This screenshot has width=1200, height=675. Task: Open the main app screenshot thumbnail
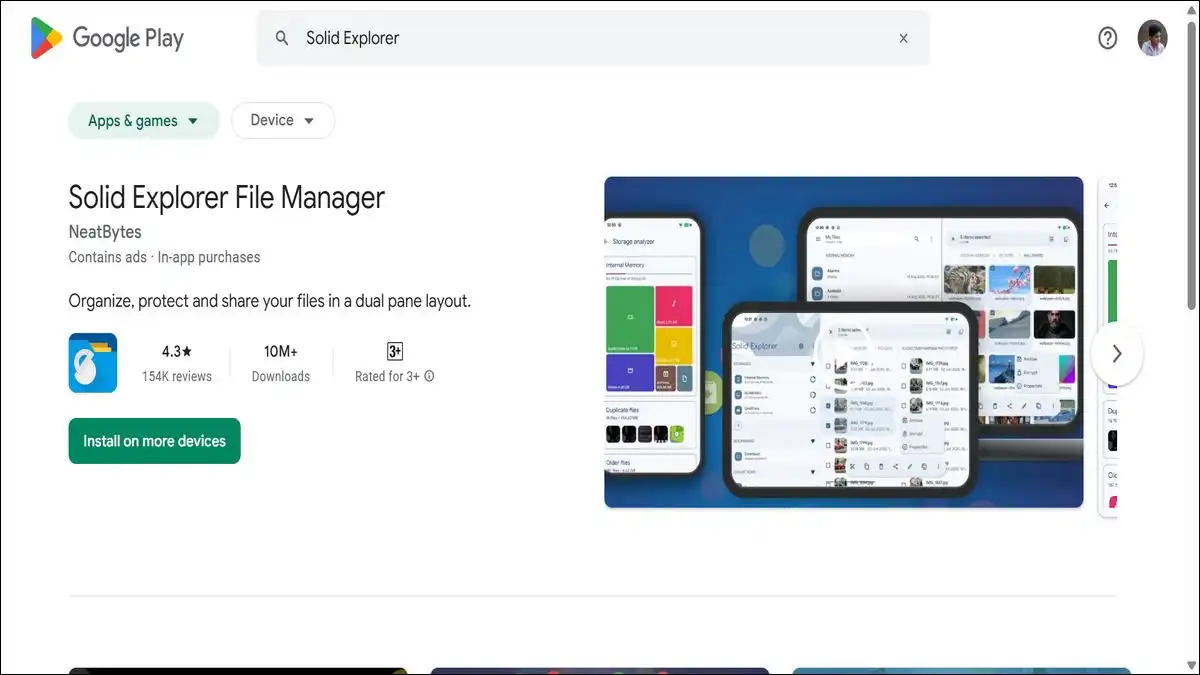843,342
